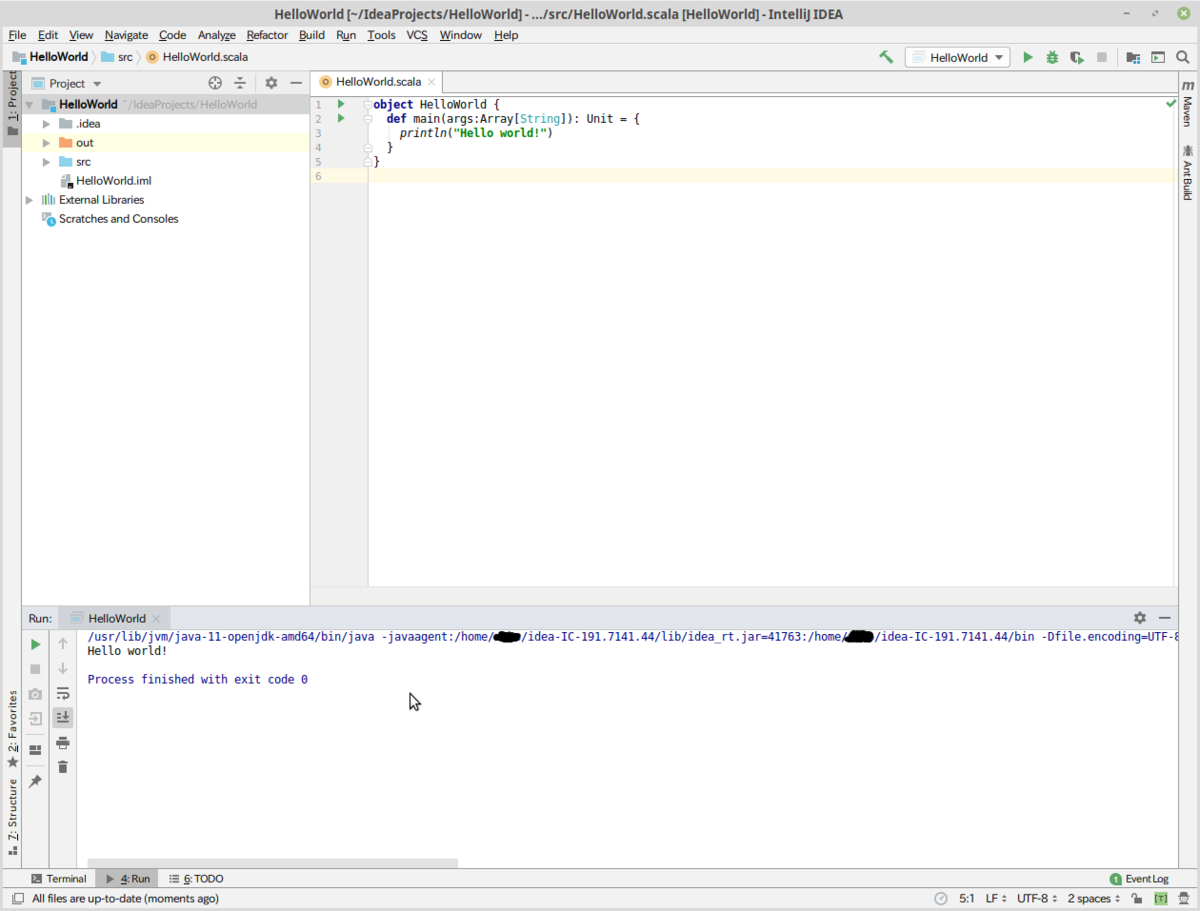Open the 6: TODO tool window
This screenshot has height=911, width=1200.
click(196, 879)
